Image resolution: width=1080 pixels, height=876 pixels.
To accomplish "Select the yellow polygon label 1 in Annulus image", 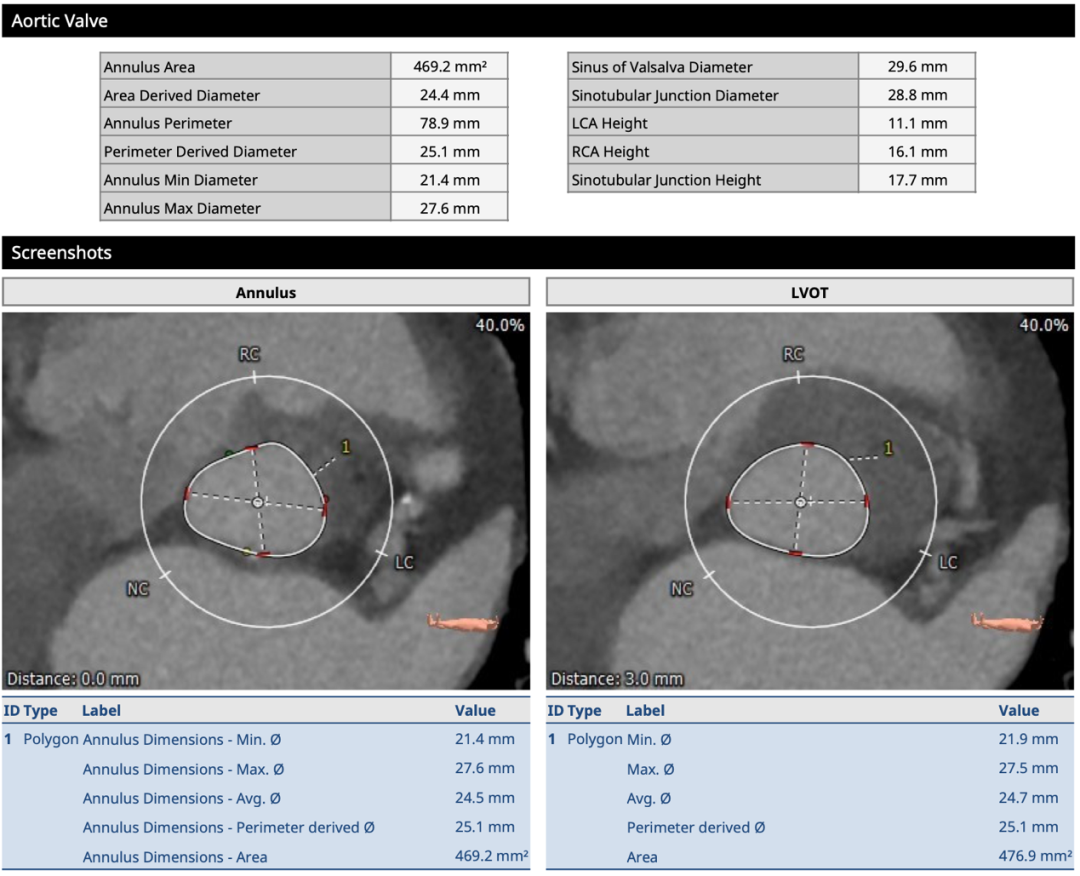I will pos(346,447).
